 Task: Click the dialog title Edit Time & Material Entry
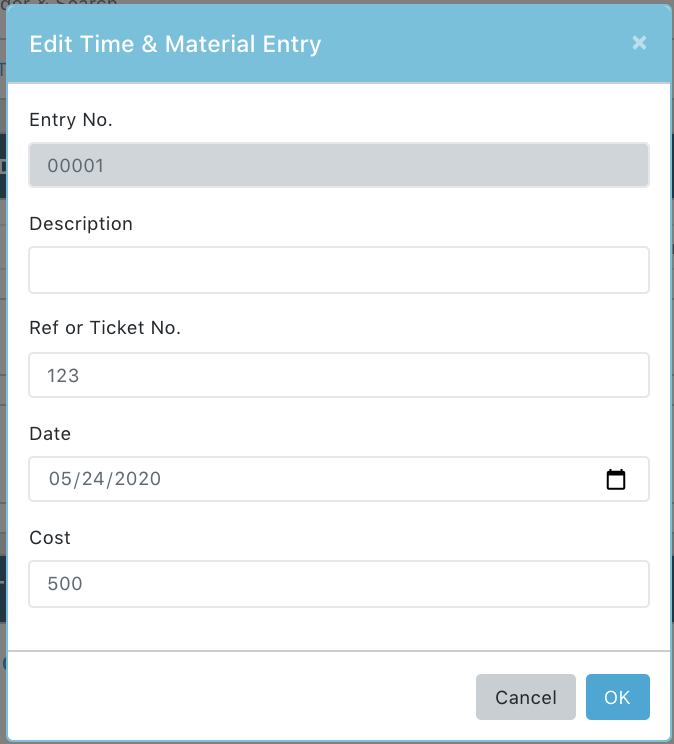175,44
